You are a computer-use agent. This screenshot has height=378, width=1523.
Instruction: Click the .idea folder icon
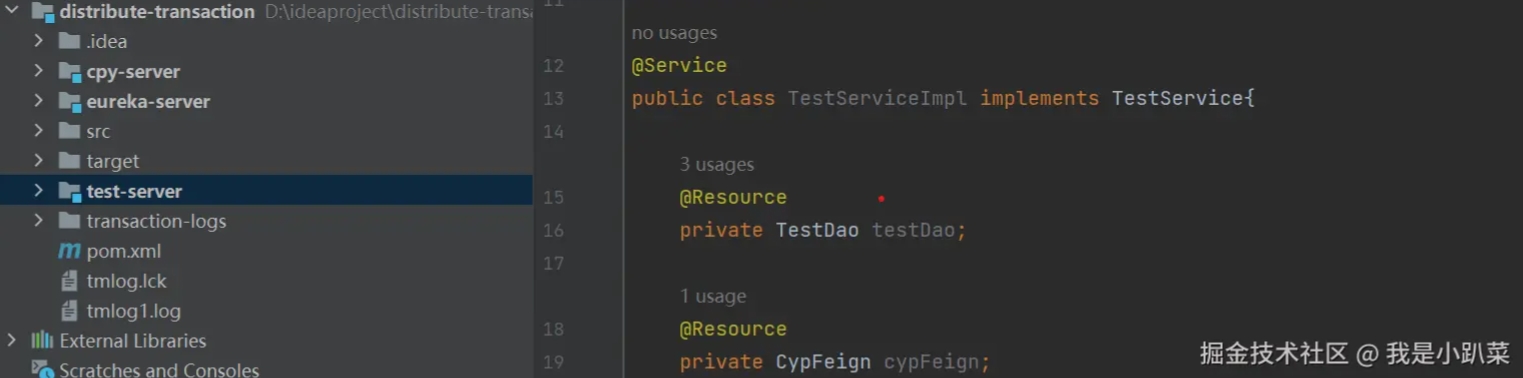[69, 41]
